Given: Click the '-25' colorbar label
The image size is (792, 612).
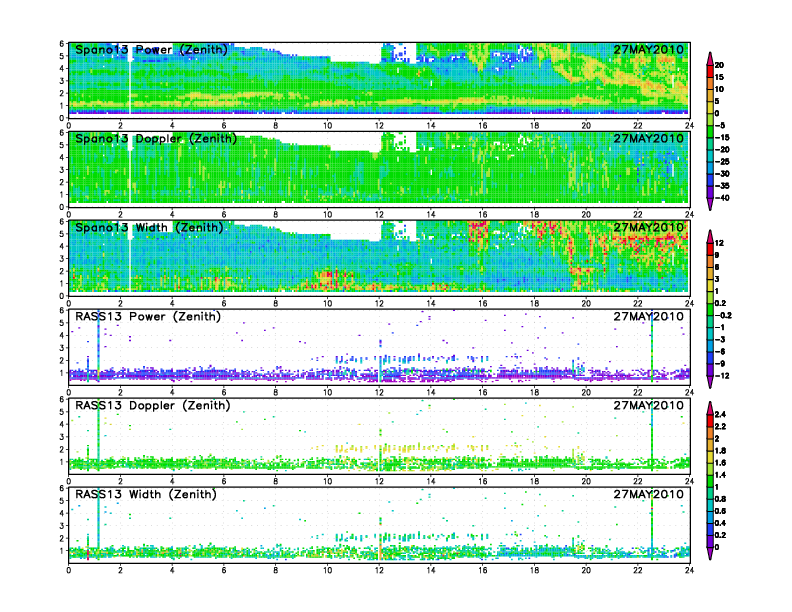Looking at the screenshot, I should click(722, 162).
